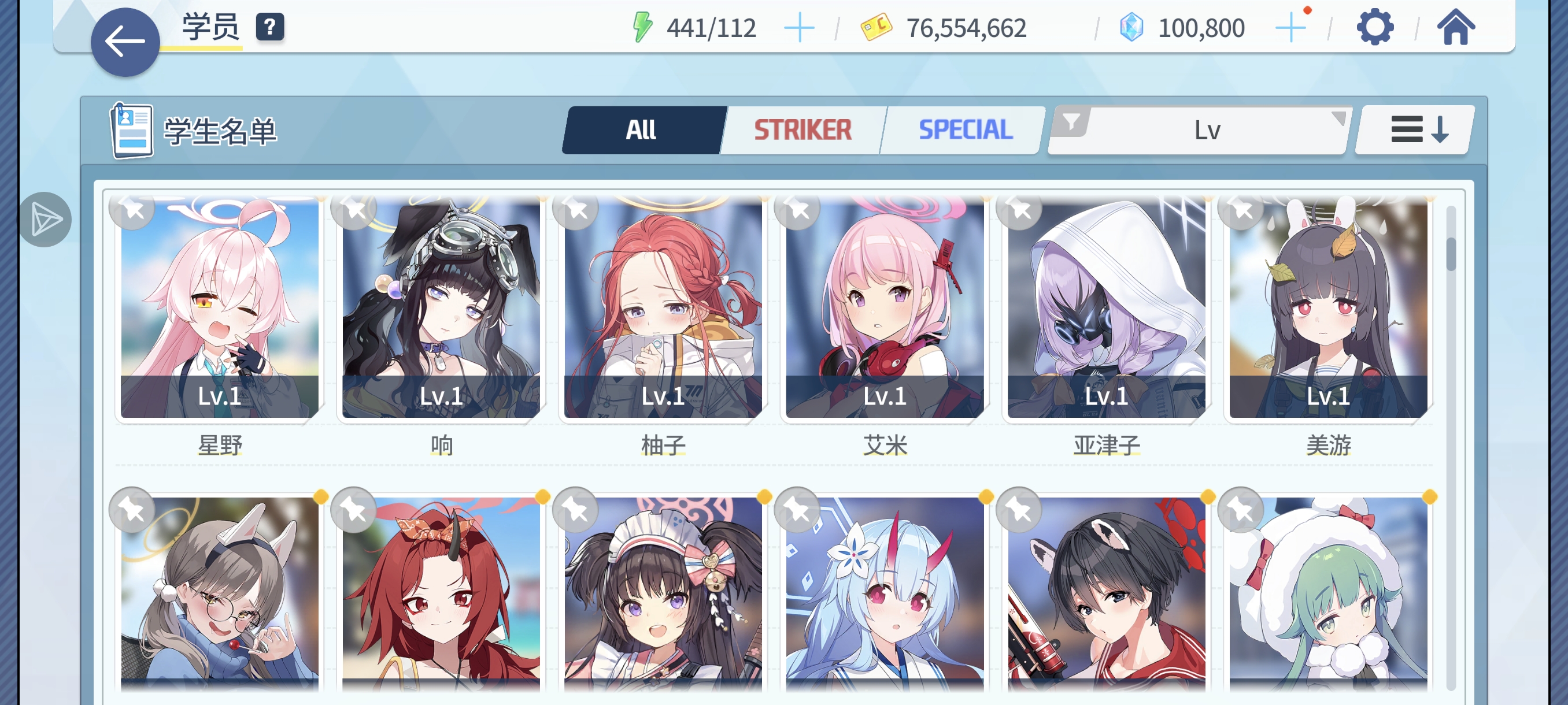Click the back arrow button

(125, 42)
